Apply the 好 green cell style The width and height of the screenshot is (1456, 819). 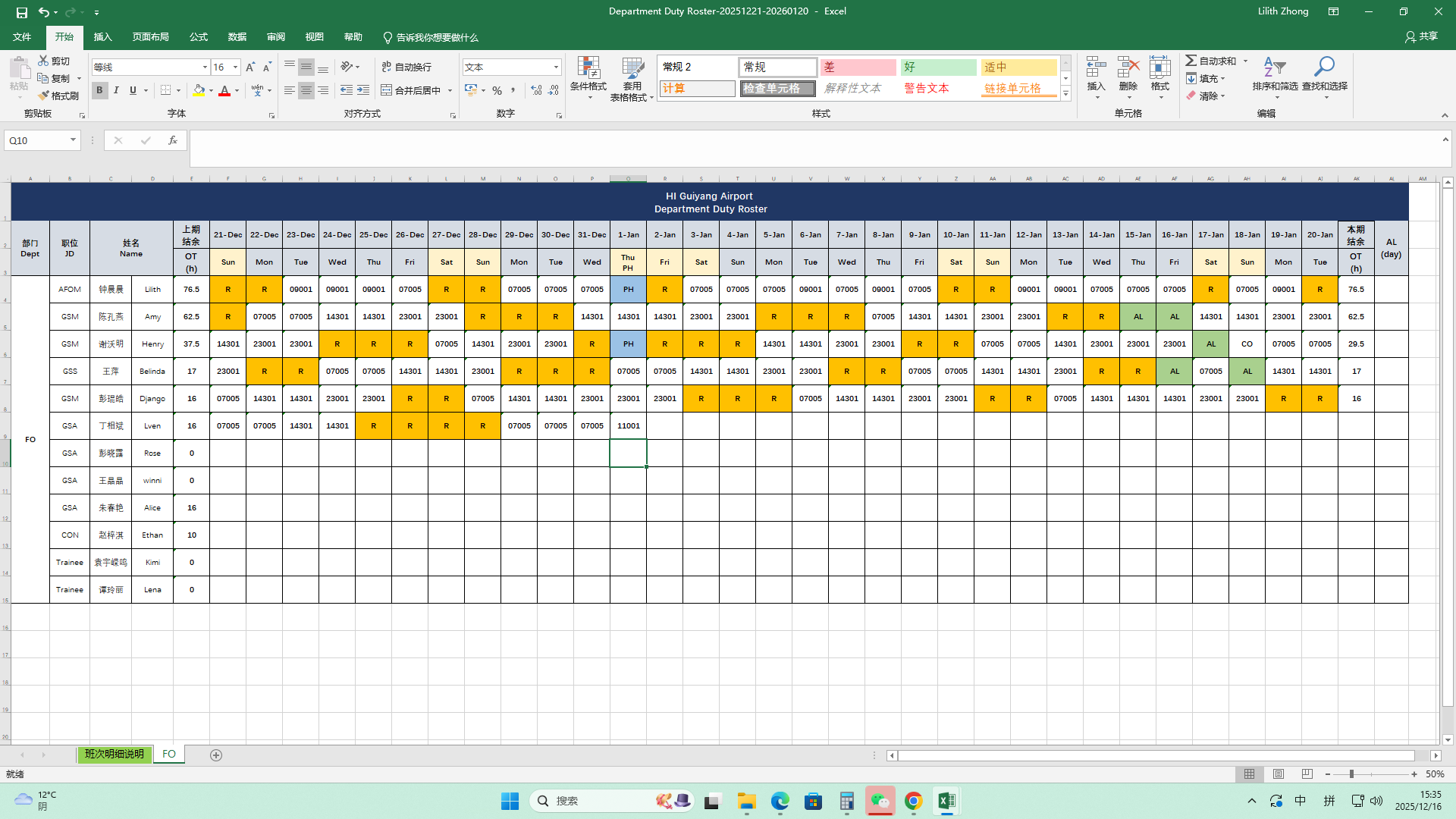938,67
